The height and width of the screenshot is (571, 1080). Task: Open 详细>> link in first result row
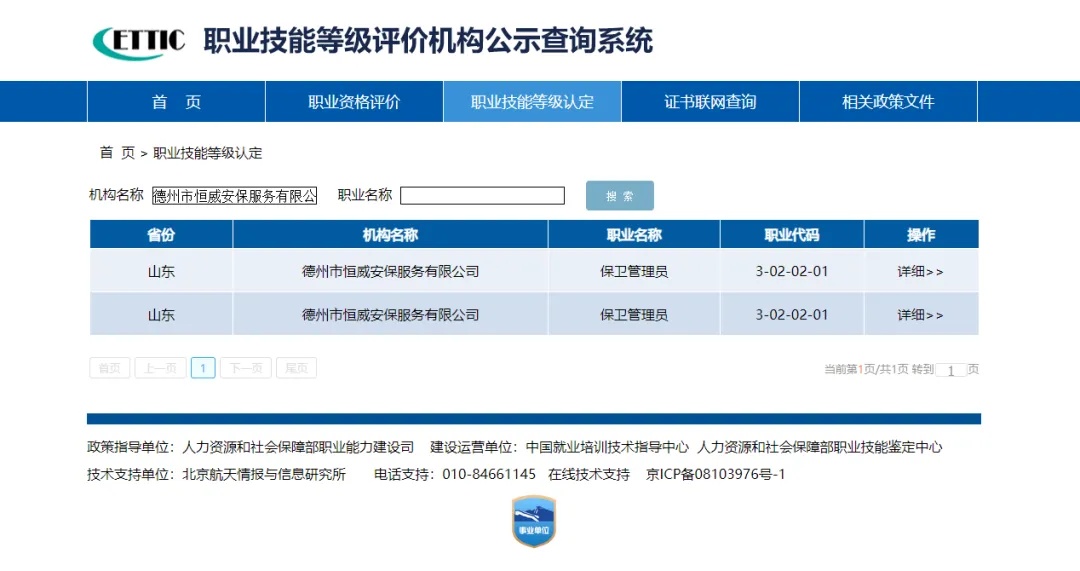920,271
